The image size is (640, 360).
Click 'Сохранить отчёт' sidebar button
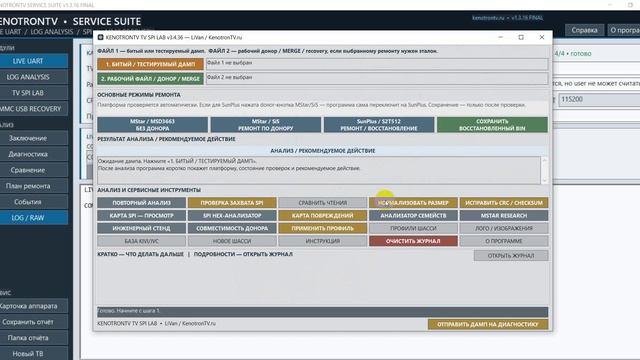(x=33, y=322)
